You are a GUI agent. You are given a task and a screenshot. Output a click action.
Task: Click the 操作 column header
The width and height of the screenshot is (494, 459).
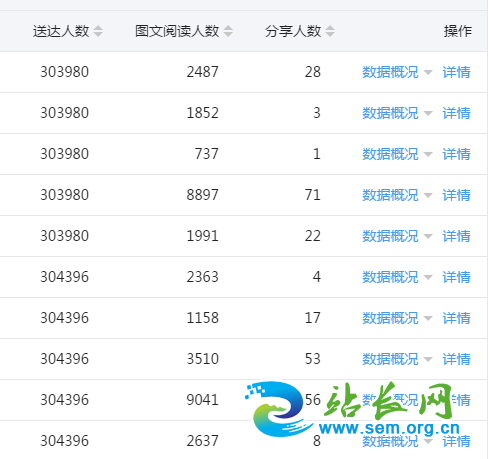[458, 31]
